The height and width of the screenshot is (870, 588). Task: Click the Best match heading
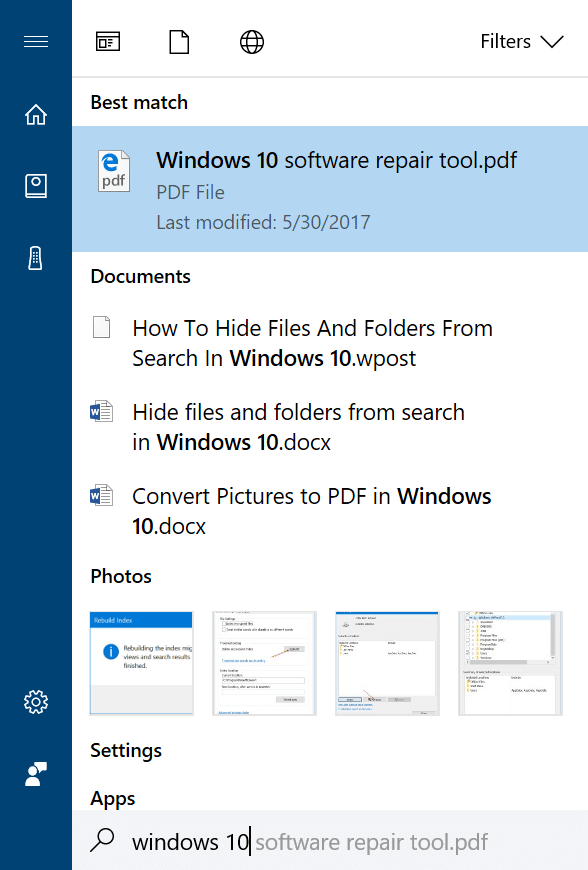point(139,103)
